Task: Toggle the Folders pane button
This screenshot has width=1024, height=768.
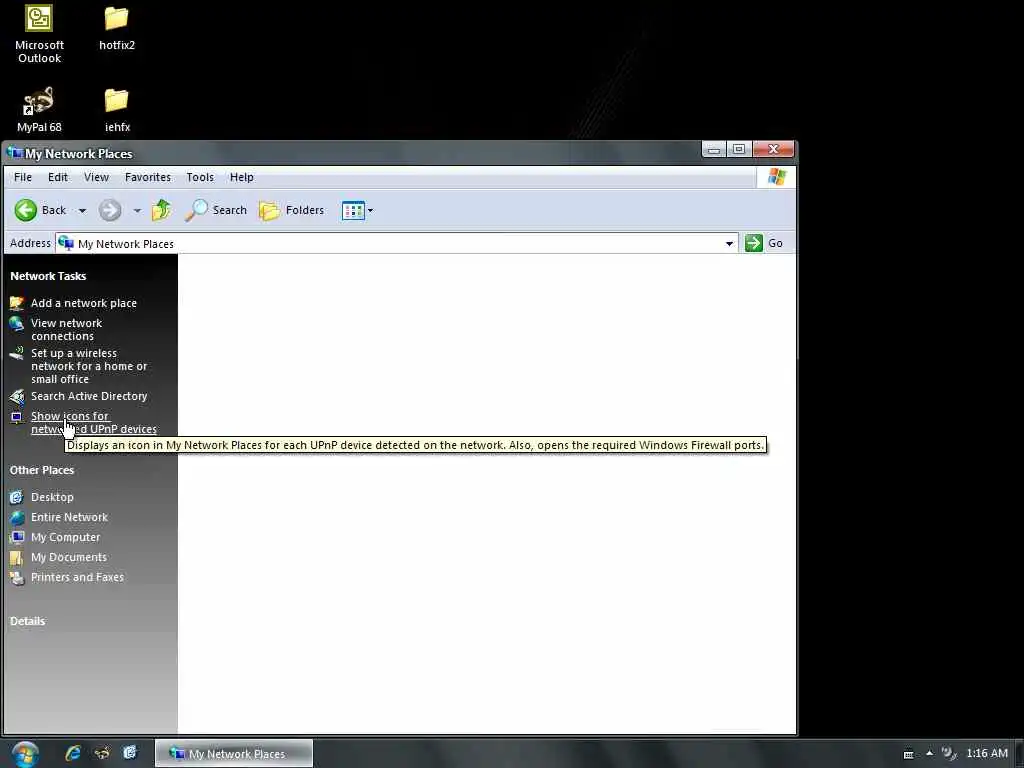Action: point(291,210)
